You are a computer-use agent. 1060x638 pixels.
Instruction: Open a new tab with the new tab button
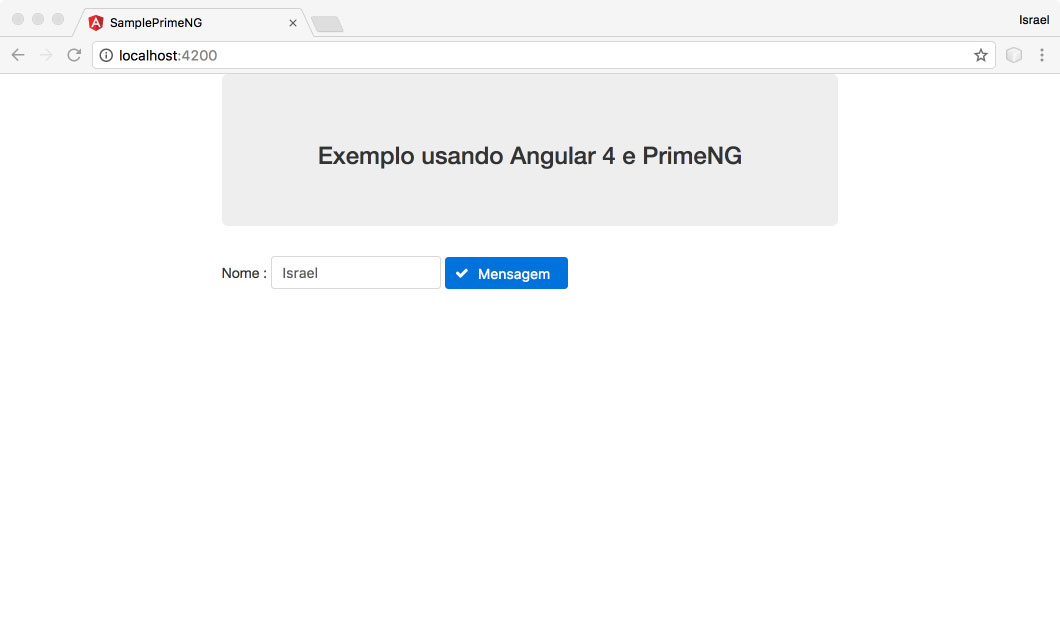[328, 22]
